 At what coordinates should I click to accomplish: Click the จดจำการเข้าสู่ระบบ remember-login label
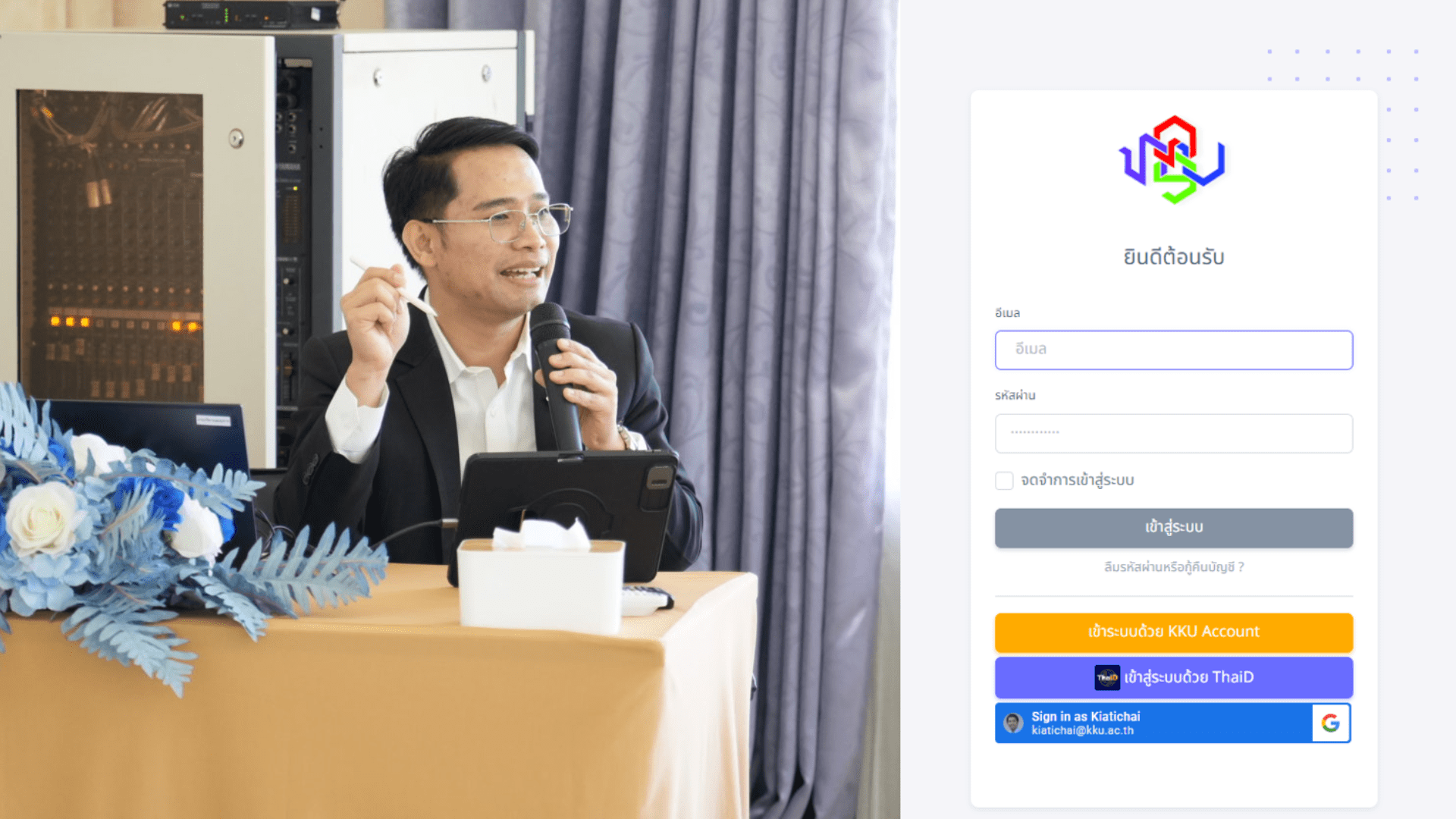(x=1077, y=480)
